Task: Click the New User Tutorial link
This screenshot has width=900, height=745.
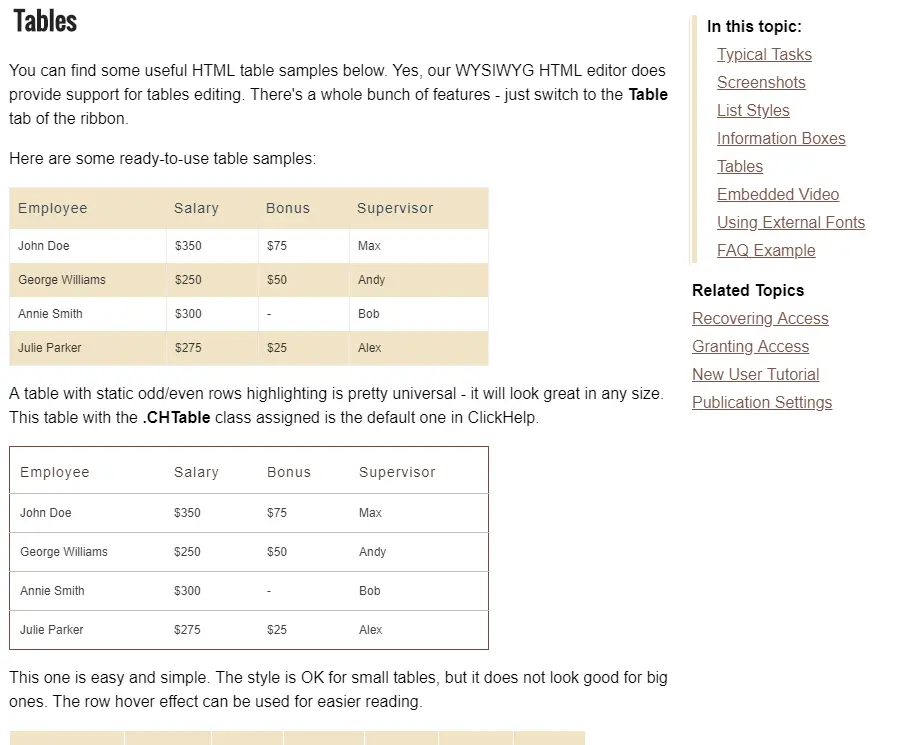Action: point(755,375)
